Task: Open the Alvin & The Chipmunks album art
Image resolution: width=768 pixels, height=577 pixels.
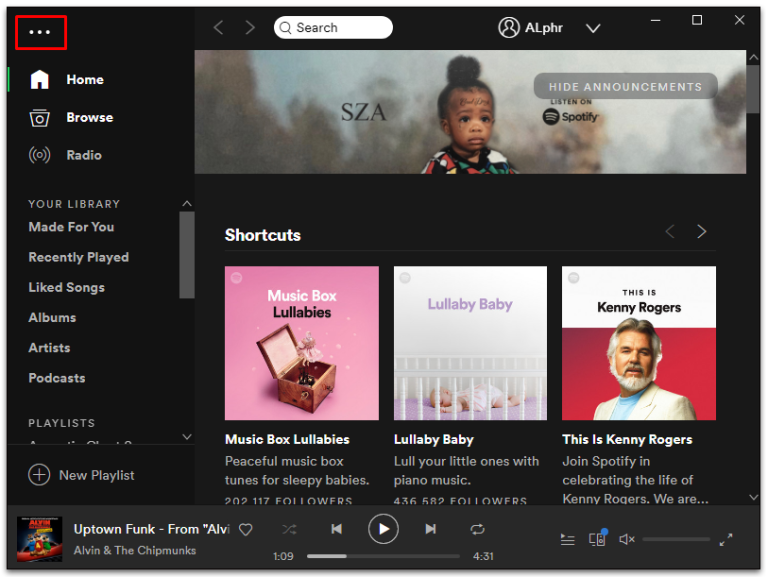Action: [x=39, y=538]
